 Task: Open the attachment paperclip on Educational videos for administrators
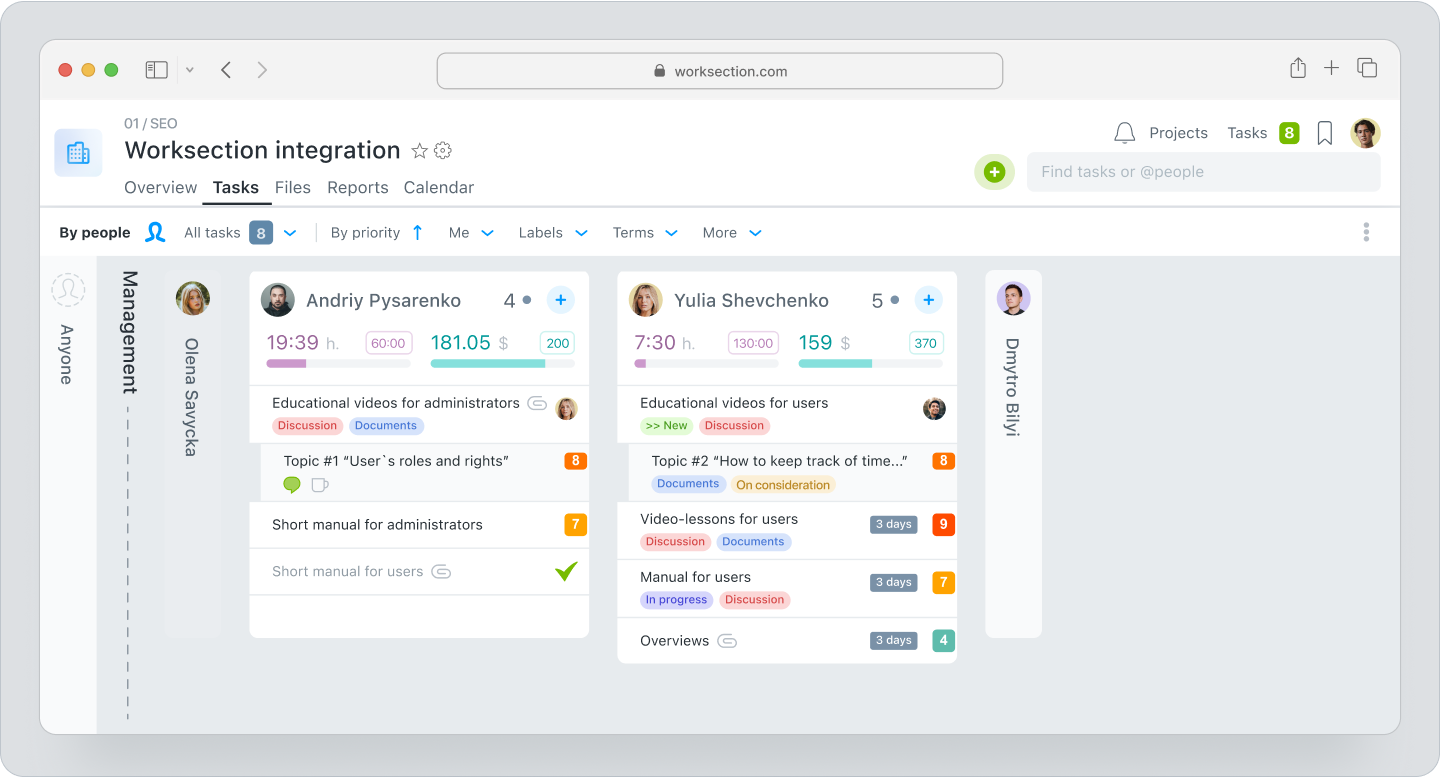coord(537,403)
